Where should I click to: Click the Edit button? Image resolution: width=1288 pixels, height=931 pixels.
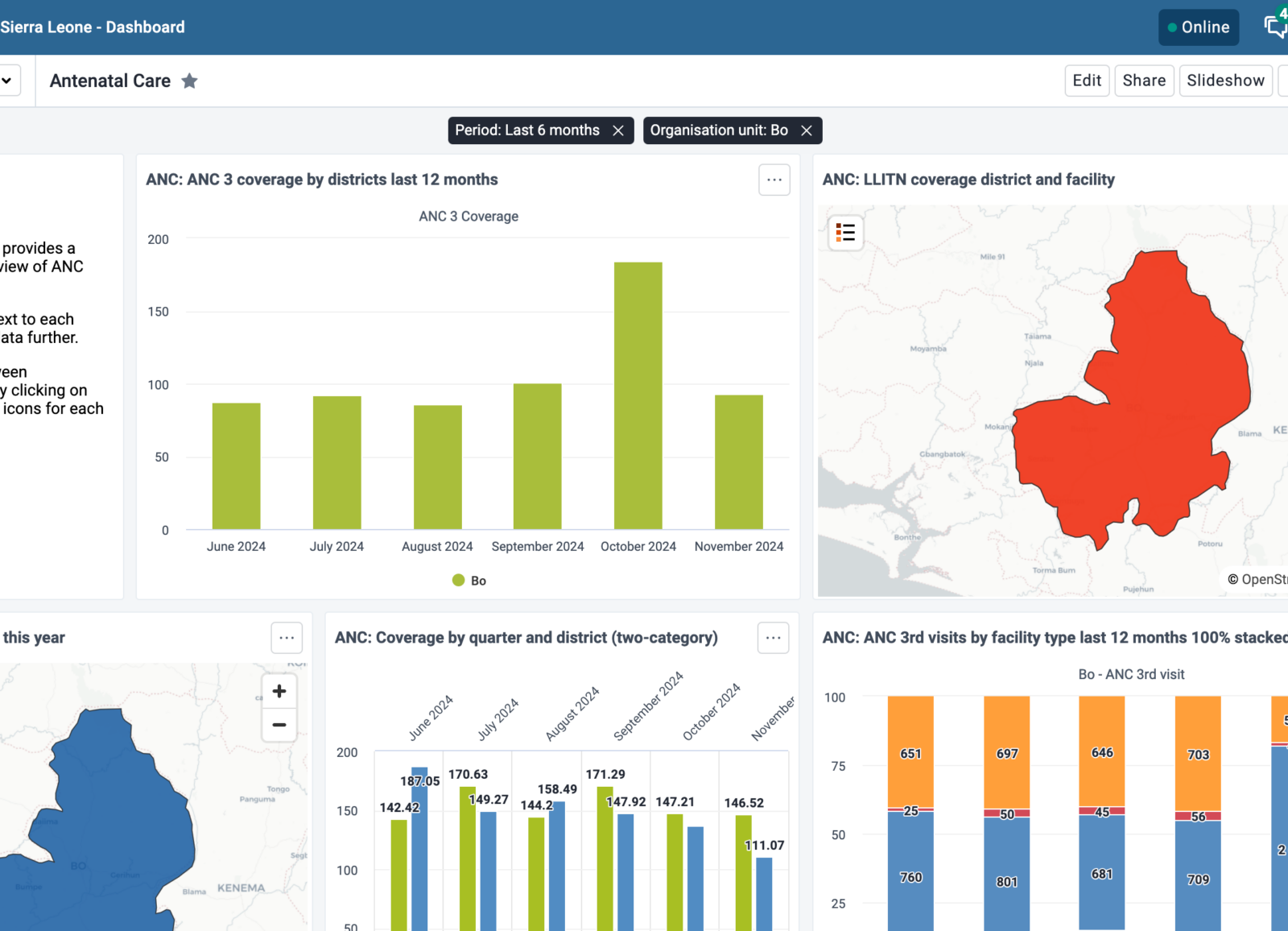[x=1087, y=81]
